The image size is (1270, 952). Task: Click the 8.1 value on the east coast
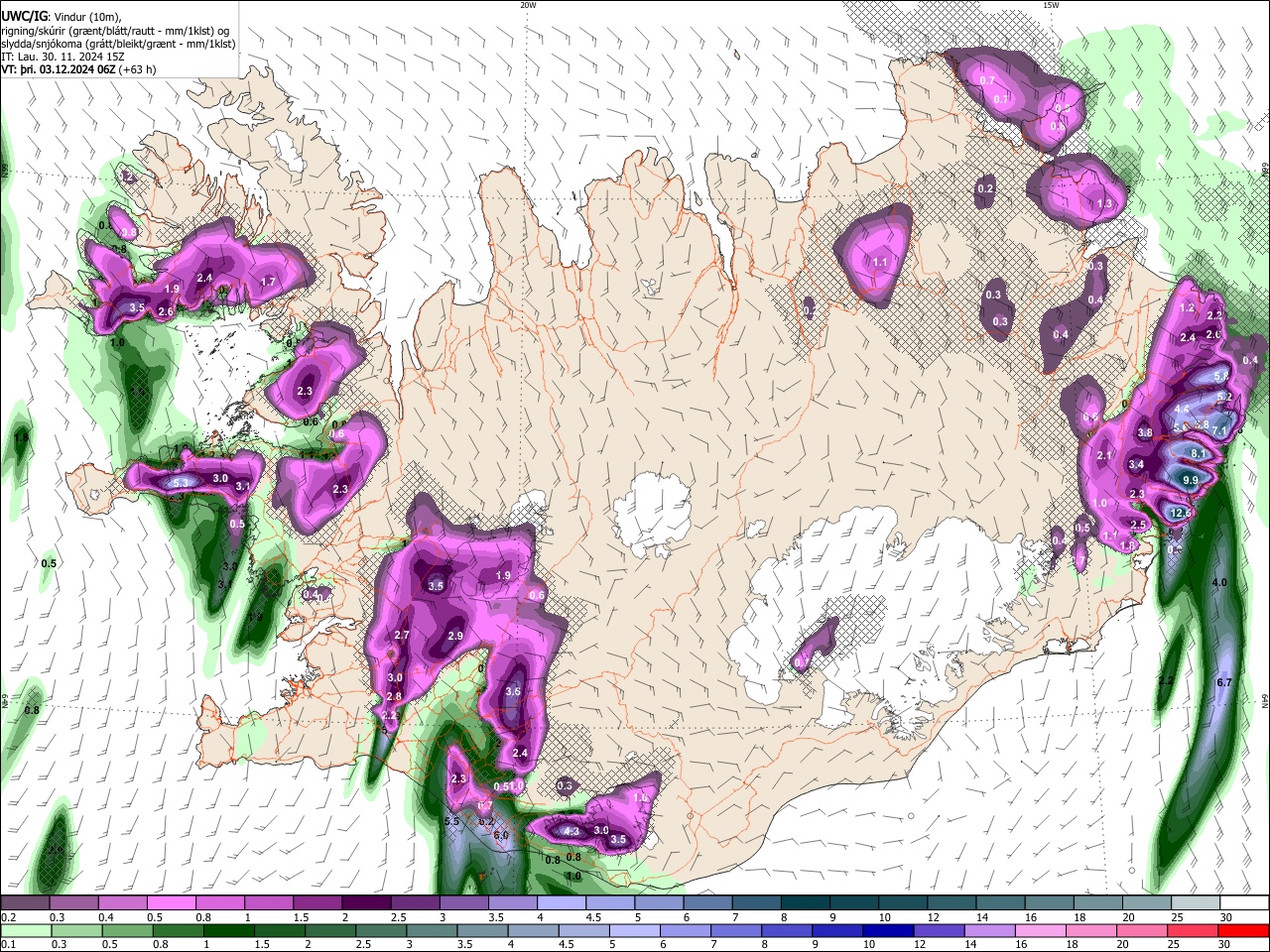click(x=1198, y=453)
